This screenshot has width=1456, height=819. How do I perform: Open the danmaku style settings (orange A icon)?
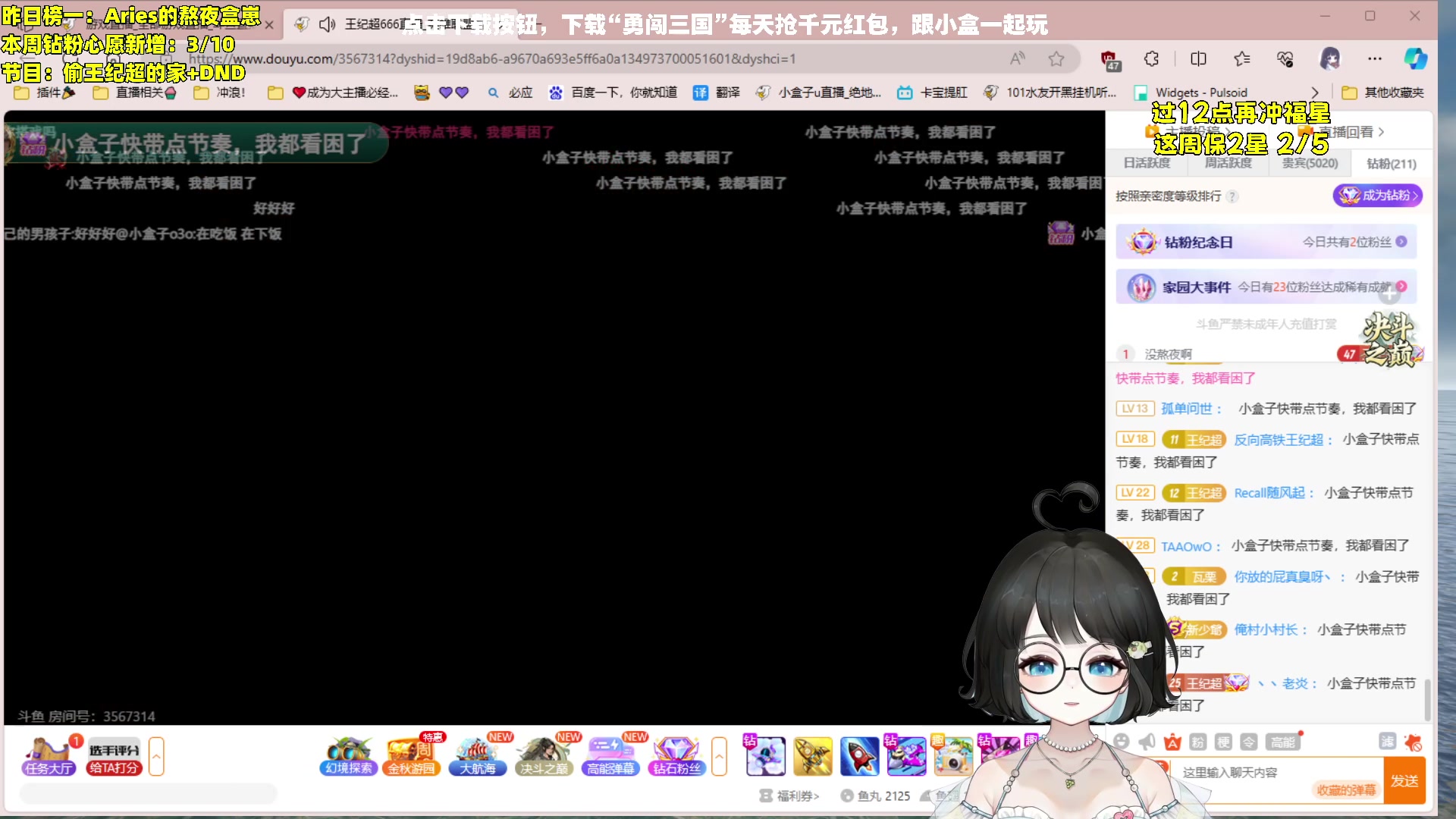(1172, 742)
